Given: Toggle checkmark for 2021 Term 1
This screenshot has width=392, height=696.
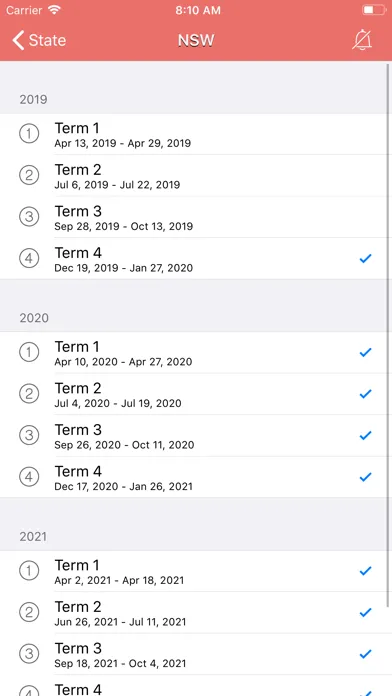Looking at the screenshot, I should tap(365, 571).
